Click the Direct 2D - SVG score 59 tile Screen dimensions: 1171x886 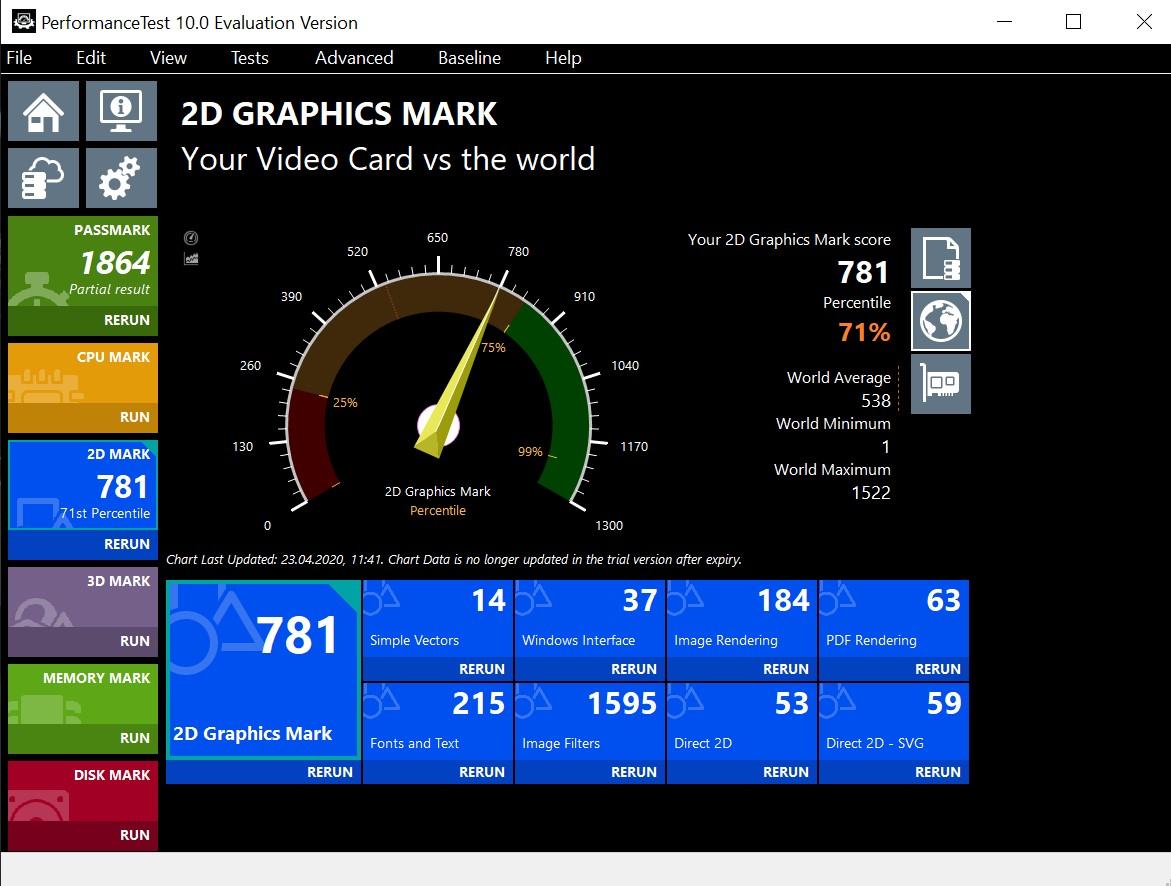coord(894,722)
